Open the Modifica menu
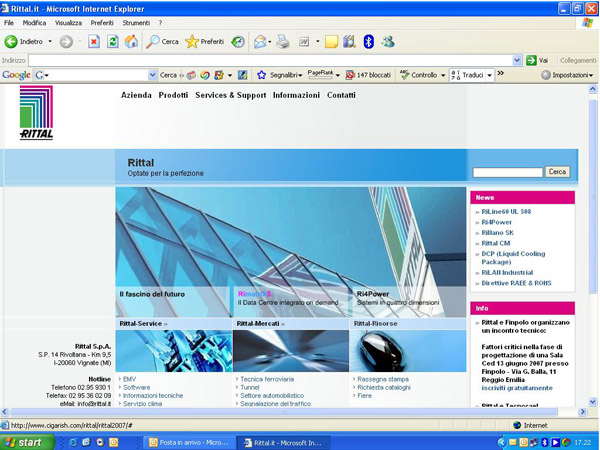The width and height of the screenshot is (600, 450). tap(34, 23)
